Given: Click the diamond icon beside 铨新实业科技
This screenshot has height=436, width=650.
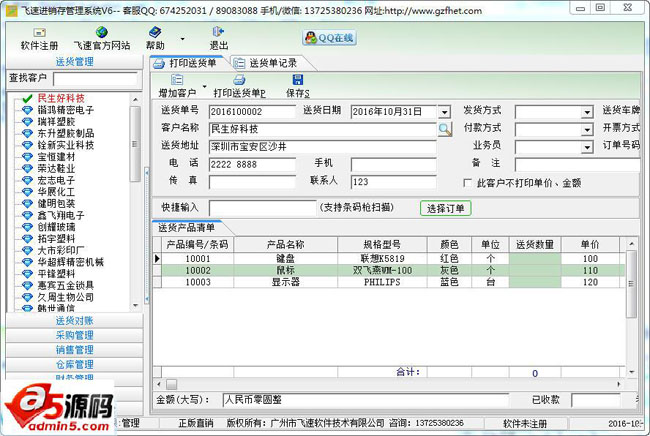Looking at the screenshot, I should coord(27,145).
